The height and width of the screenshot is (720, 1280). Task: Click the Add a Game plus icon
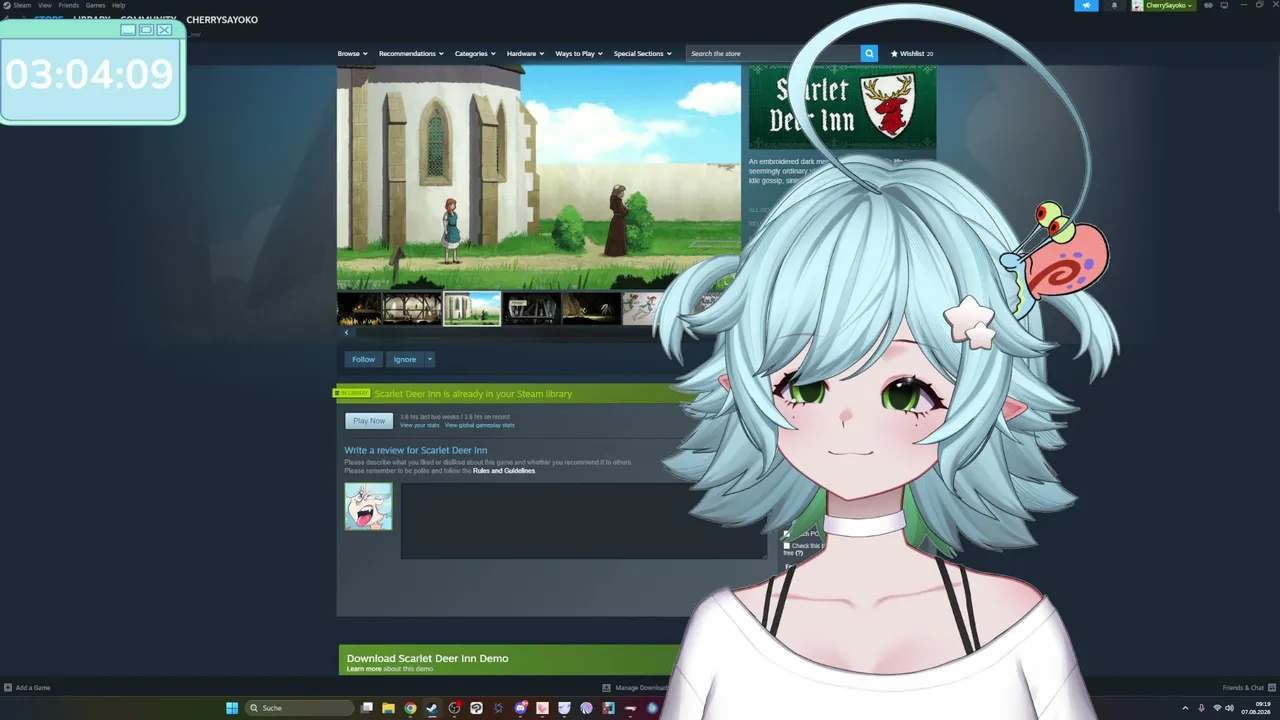pyautogui.click(x=8, y=688)
